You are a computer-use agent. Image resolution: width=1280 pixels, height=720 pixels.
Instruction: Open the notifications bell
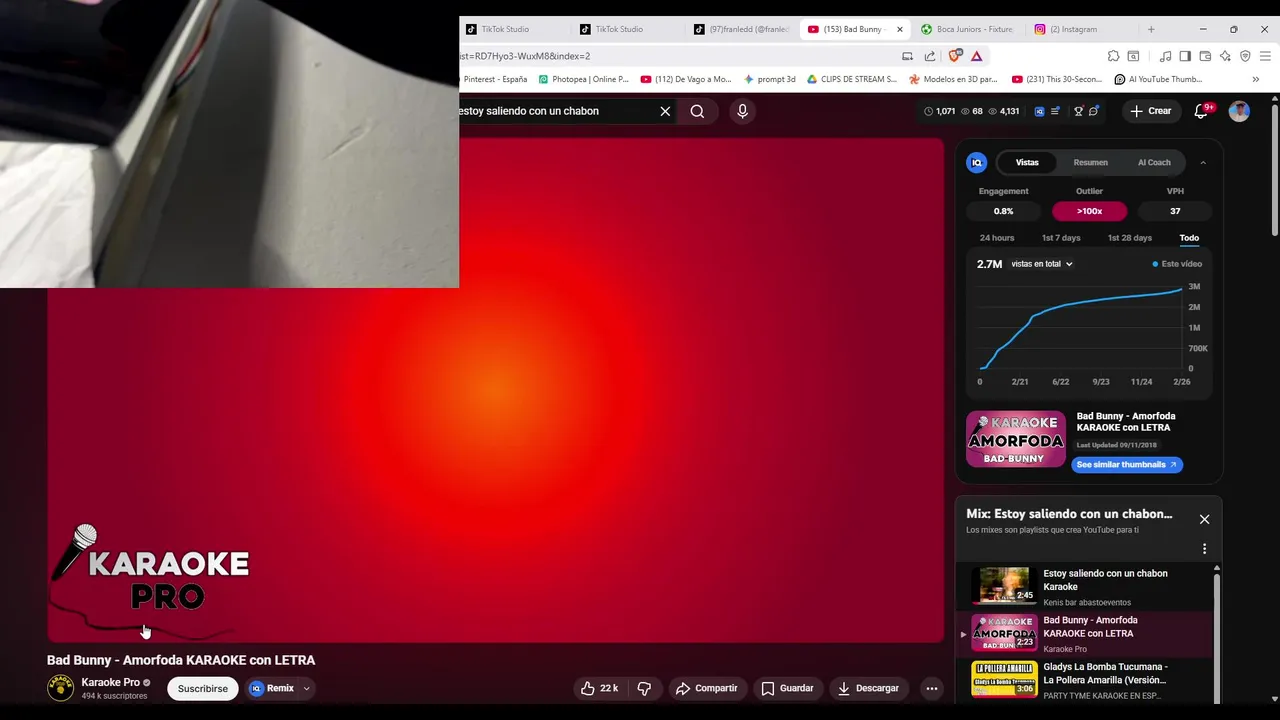pyautogui.click(x=1202, y=111)
